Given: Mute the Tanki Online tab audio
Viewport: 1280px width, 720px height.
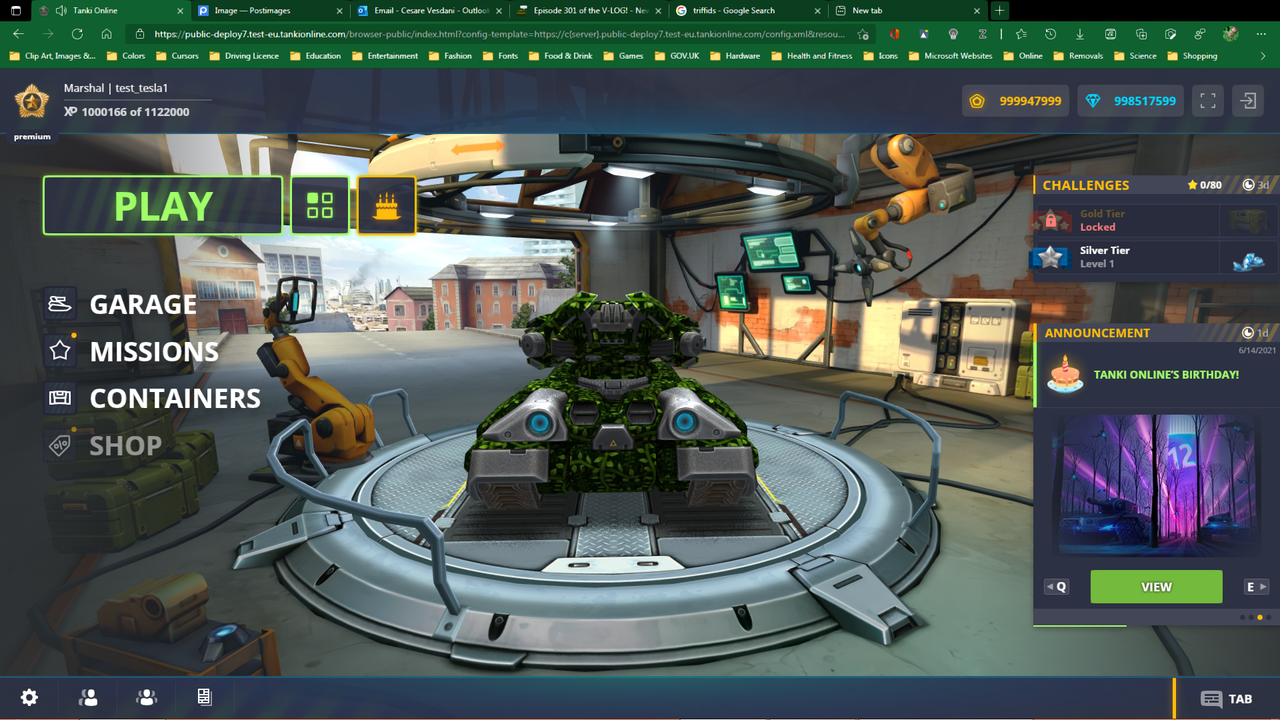Looking at the screenshot, I should click(62, 10).
